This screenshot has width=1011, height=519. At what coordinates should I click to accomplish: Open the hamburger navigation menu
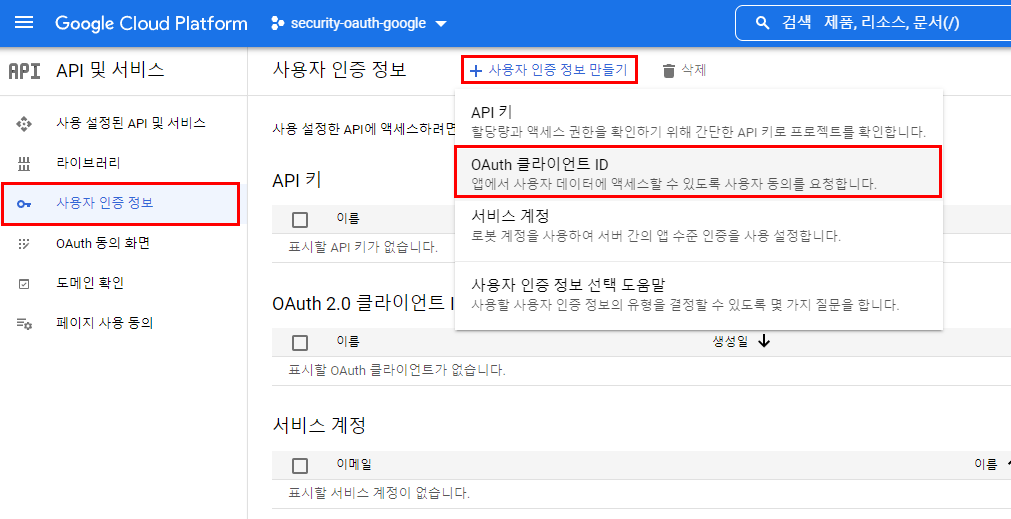pos(24,23)
